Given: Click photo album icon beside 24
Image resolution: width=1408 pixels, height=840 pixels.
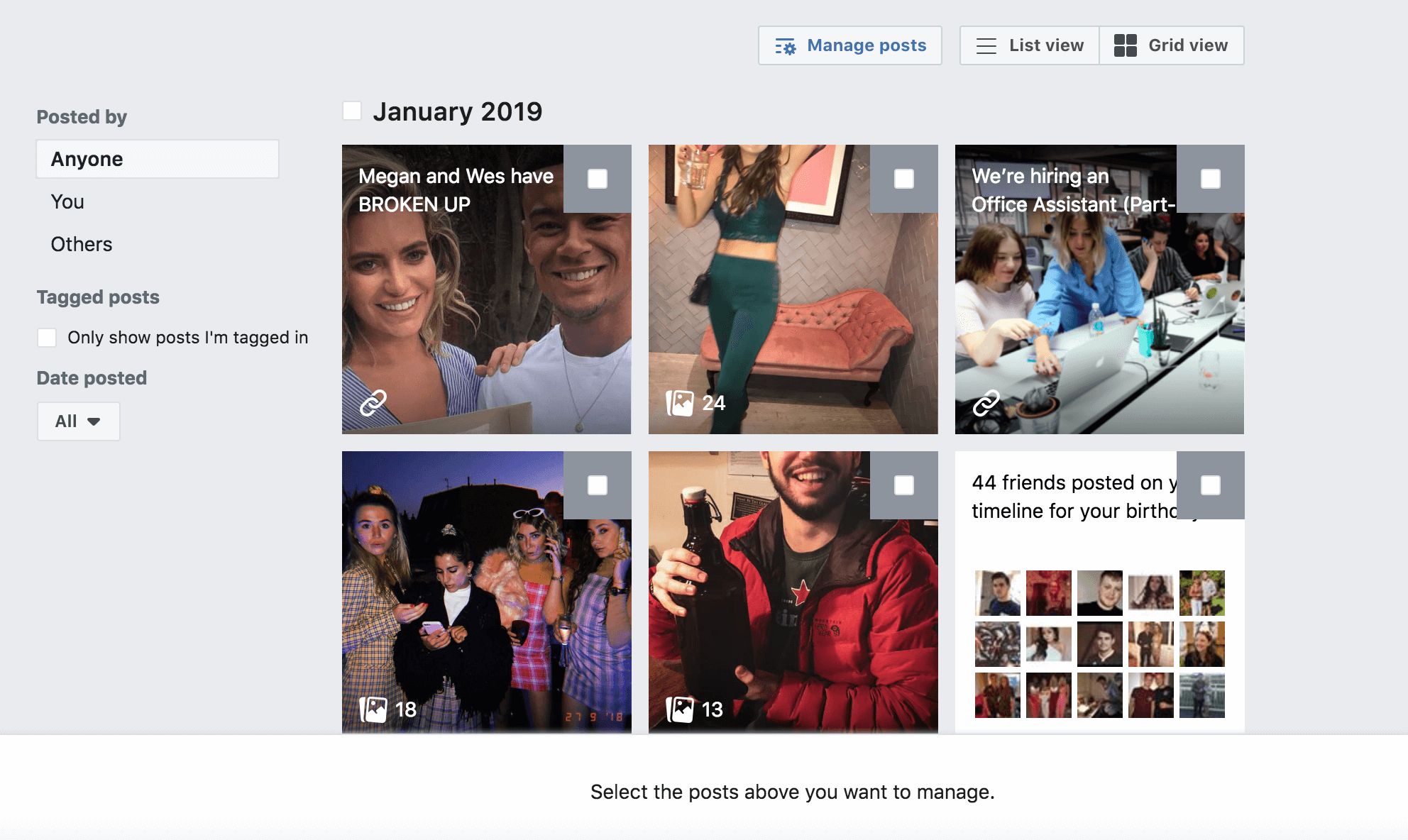Looking at the screenshot, I should 679,403.
